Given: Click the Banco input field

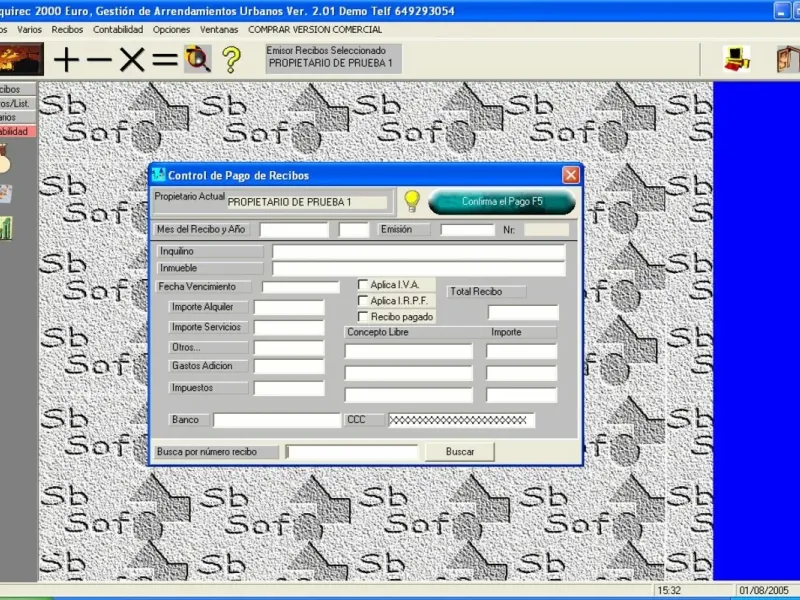Looking at the screenshot, I should tap(277, 420).
